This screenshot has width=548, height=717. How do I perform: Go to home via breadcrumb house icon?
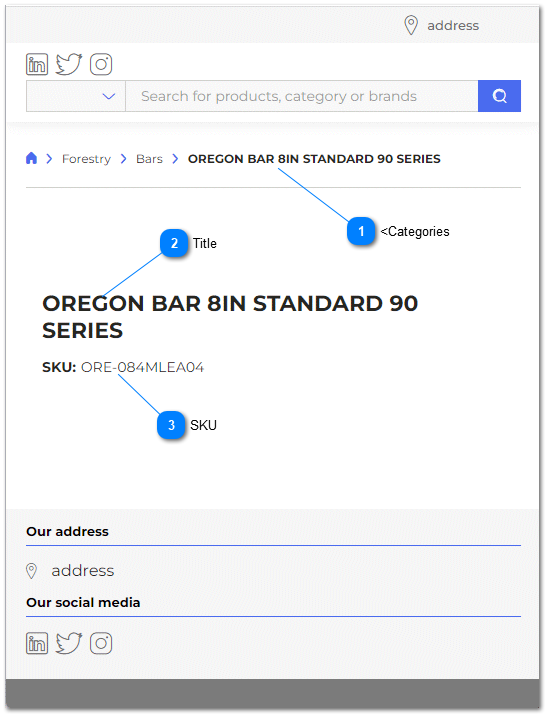pyautogui.click(x=31, y=158)
